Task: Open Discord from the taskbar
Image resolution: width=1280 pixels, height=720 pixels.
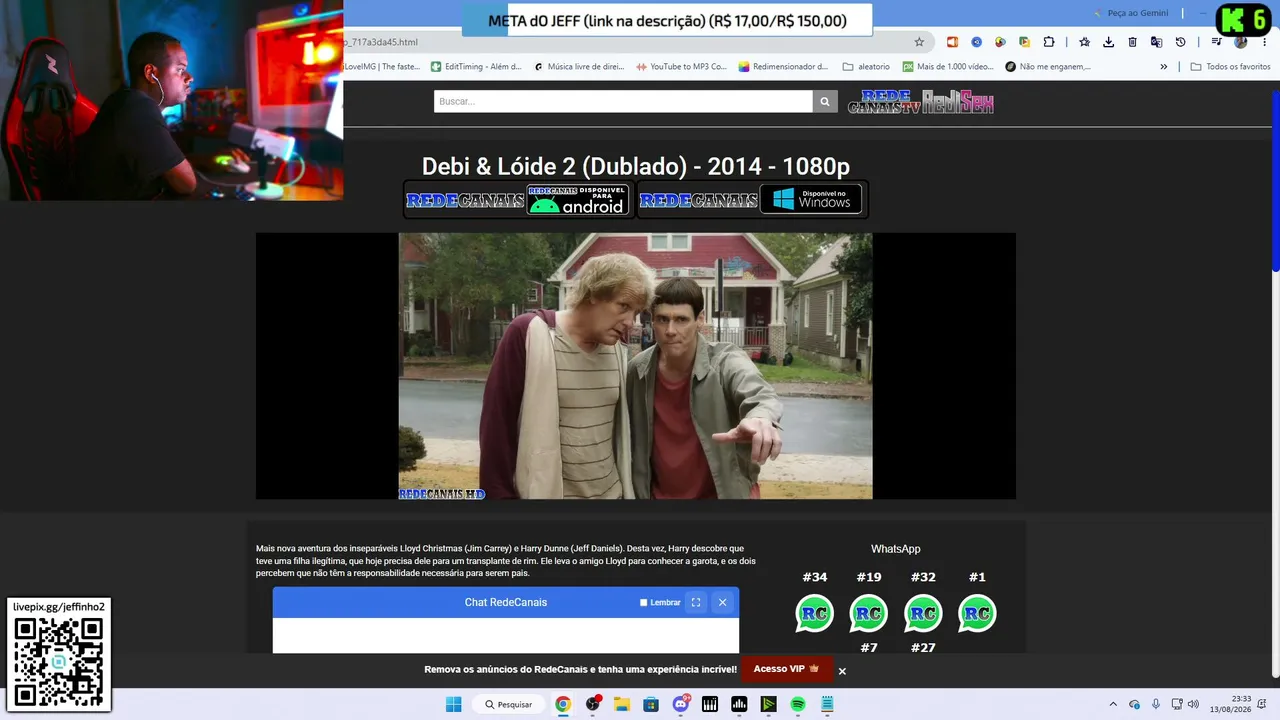Action: (681, 704)
